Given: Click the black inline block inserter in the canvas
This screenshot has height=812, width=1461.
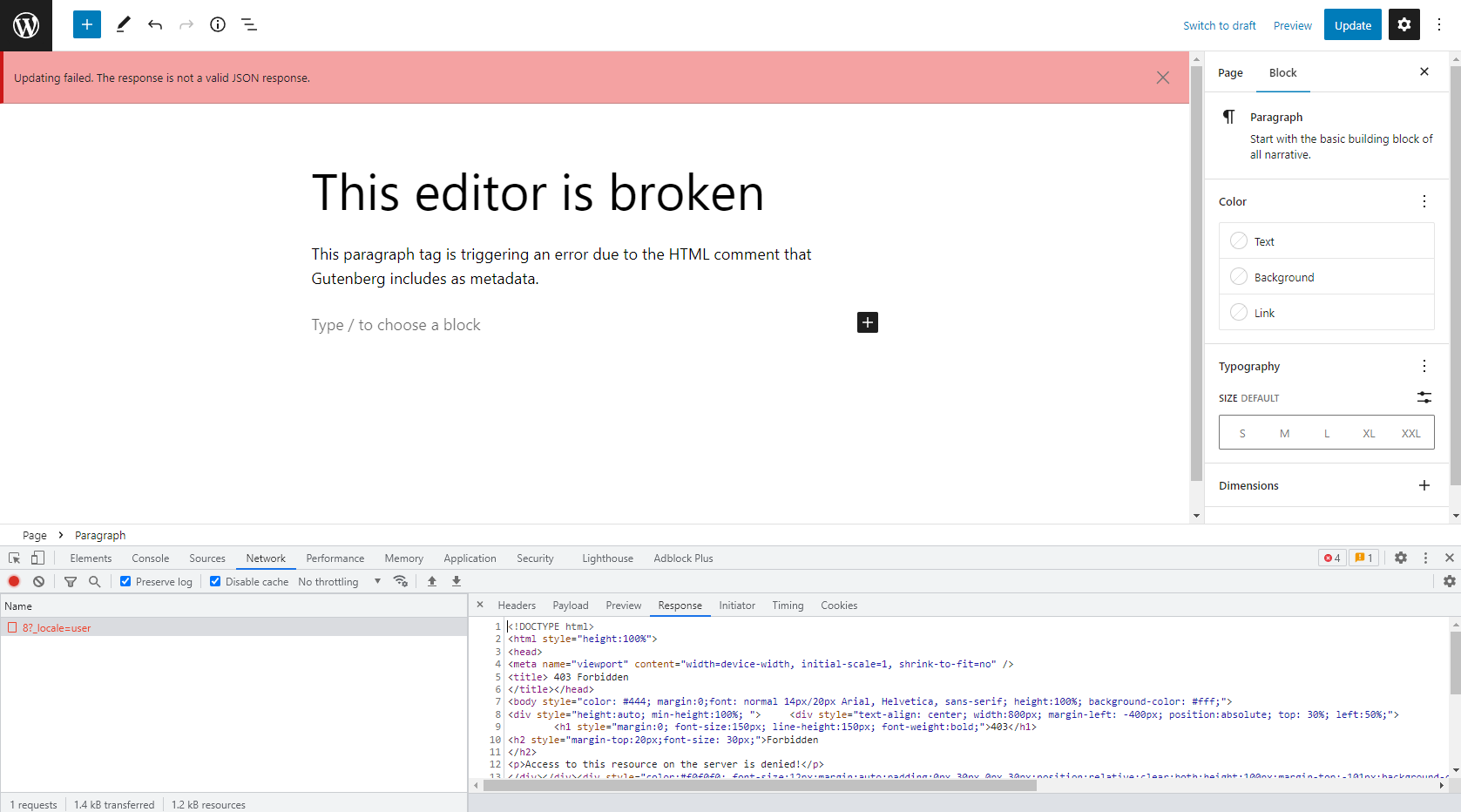Looking at the screenshot, I should (867, 322).
